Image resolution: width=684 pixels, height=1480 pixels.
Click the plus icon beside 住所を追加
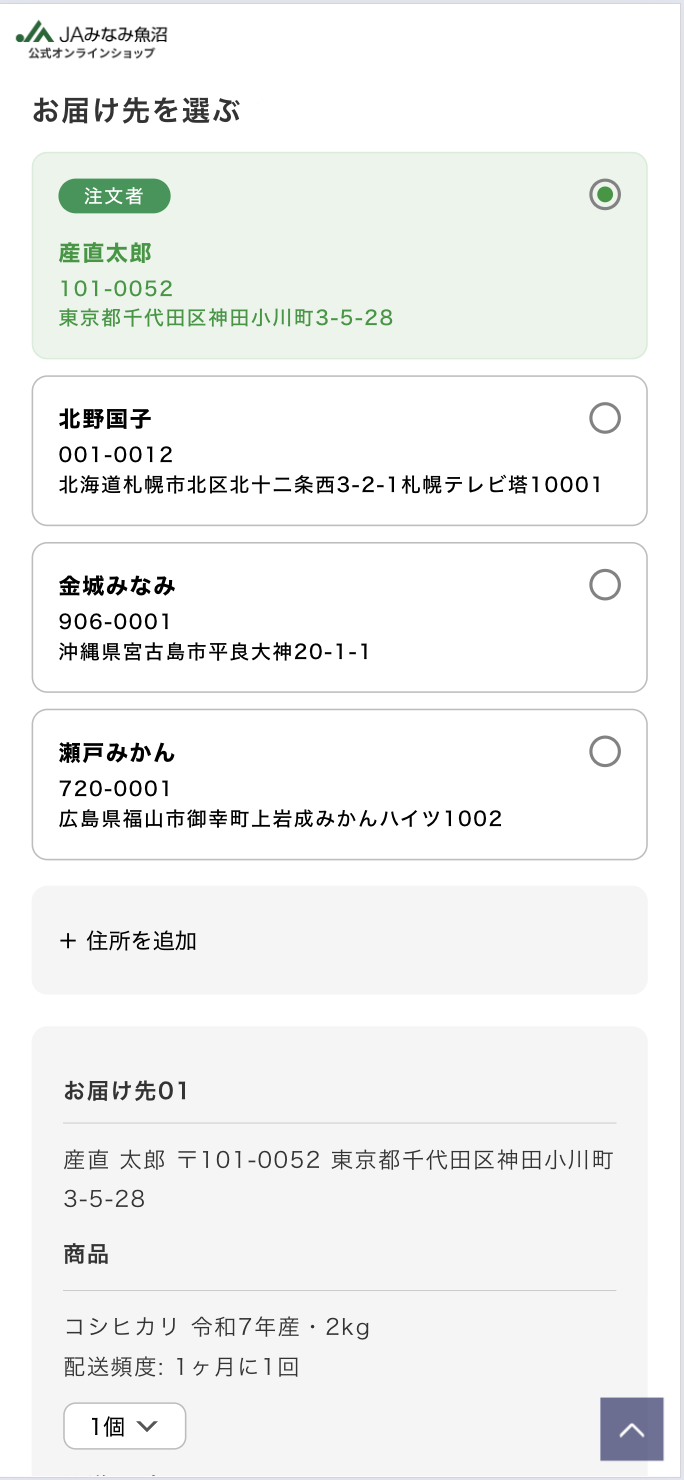pyautogui.click(x=68, y=940)
